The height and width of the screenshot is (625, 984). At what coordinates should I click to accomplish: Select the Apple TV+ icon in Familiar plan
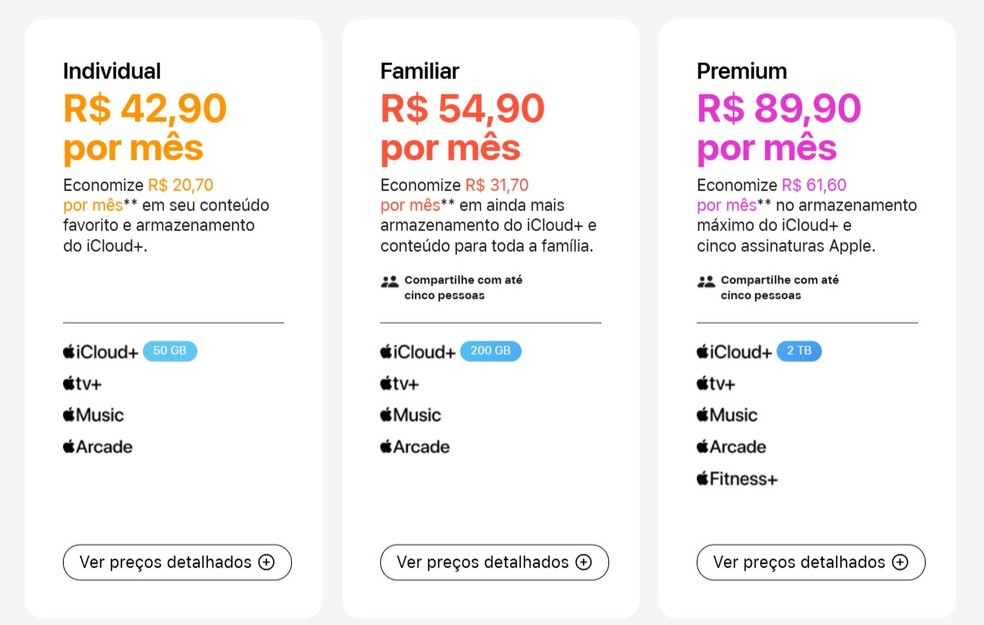(385, 383)
